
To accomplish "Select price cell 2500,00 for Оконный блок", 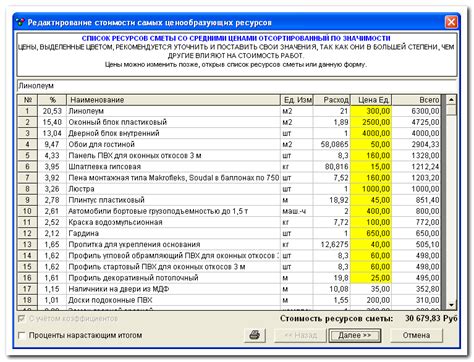I will click(x=371, y=122).
